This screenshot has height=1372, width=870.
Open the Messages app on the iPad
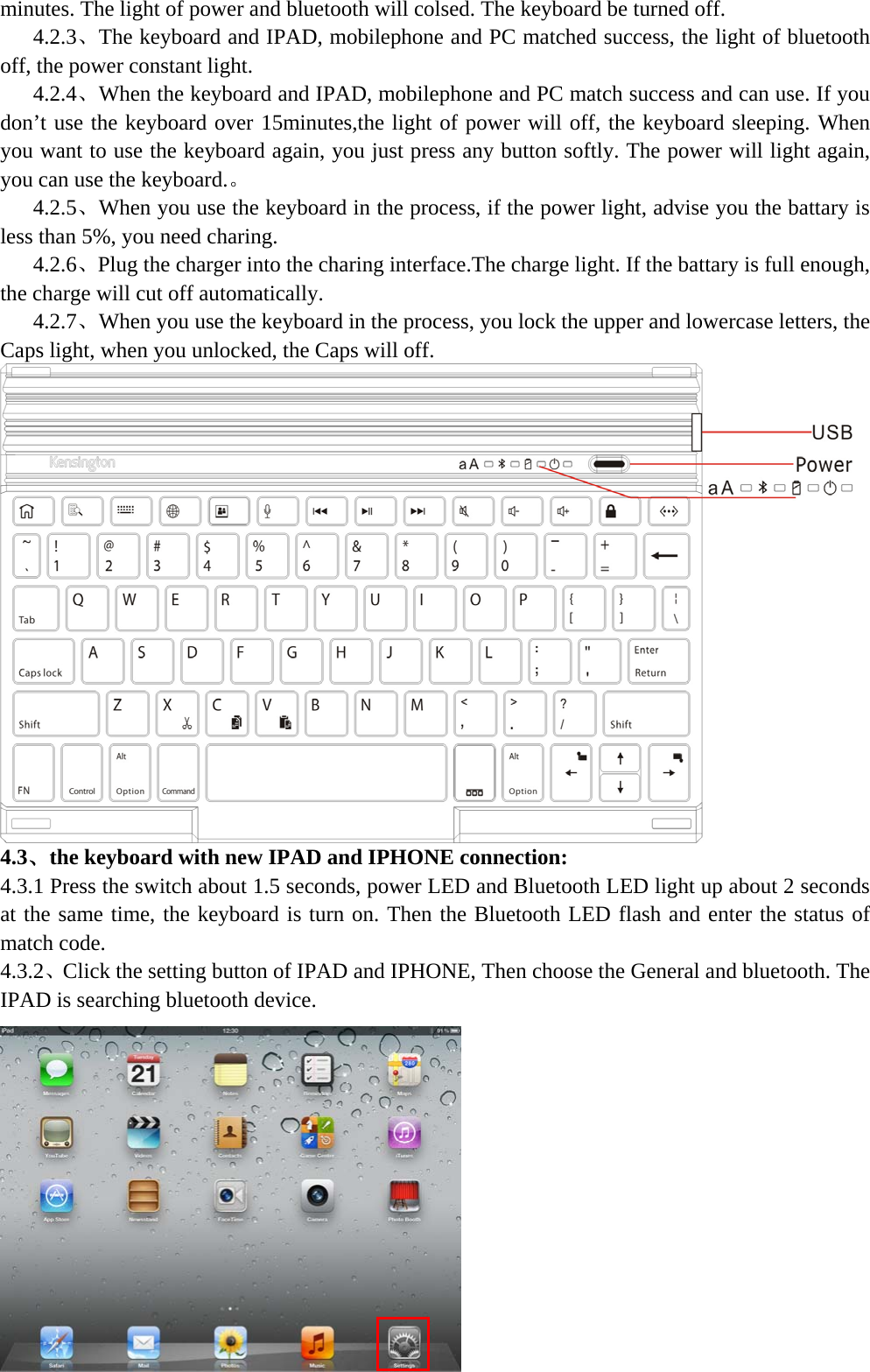pyautogui.click(x=56, y=1070)
